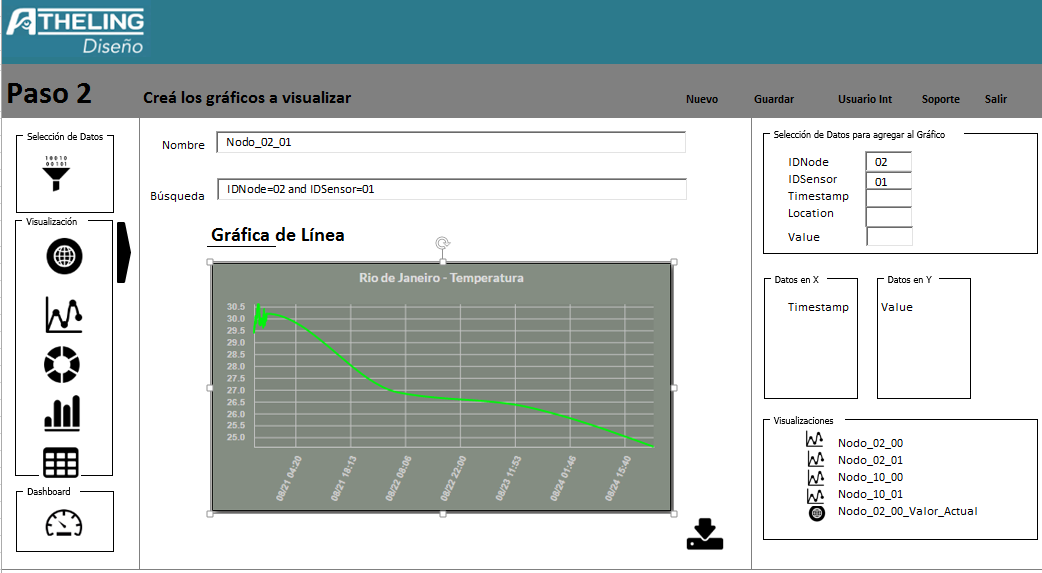Select Nodo_10_00 in Visualizaciones list
The width and height of the screenshot is (1042, 573).
870,478
